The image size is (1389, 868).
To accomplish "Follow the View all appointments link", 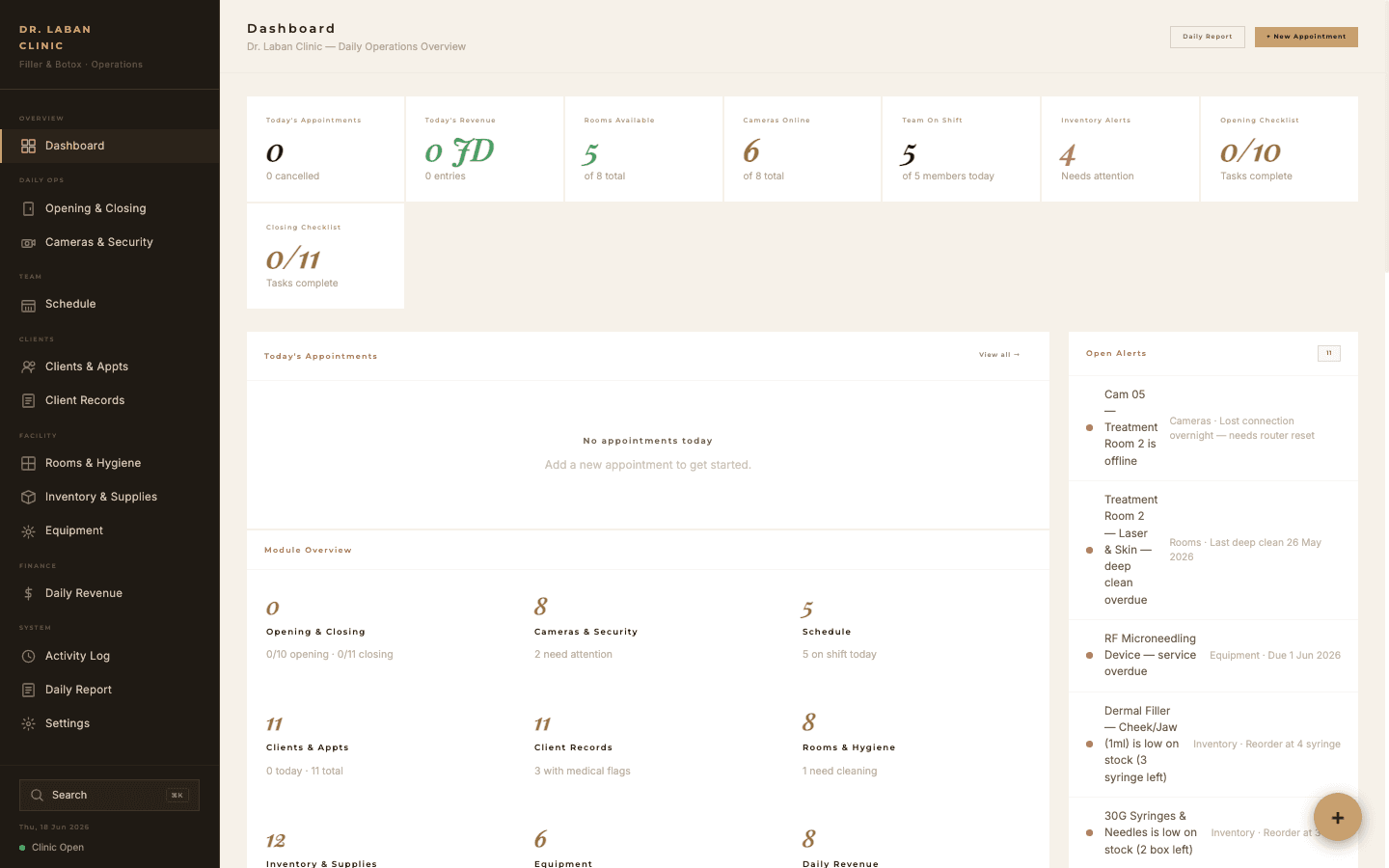I will (x=999, y=355).
